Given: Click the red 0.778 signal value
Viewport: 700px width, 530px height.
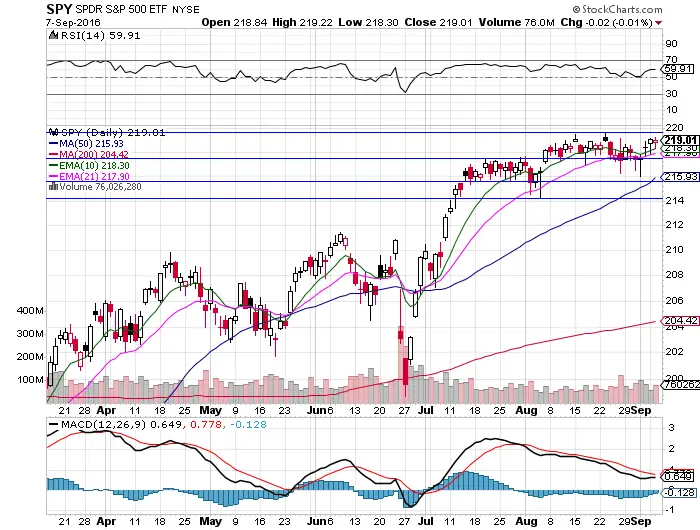Looking at the screenshot, I should coord(206,424).
